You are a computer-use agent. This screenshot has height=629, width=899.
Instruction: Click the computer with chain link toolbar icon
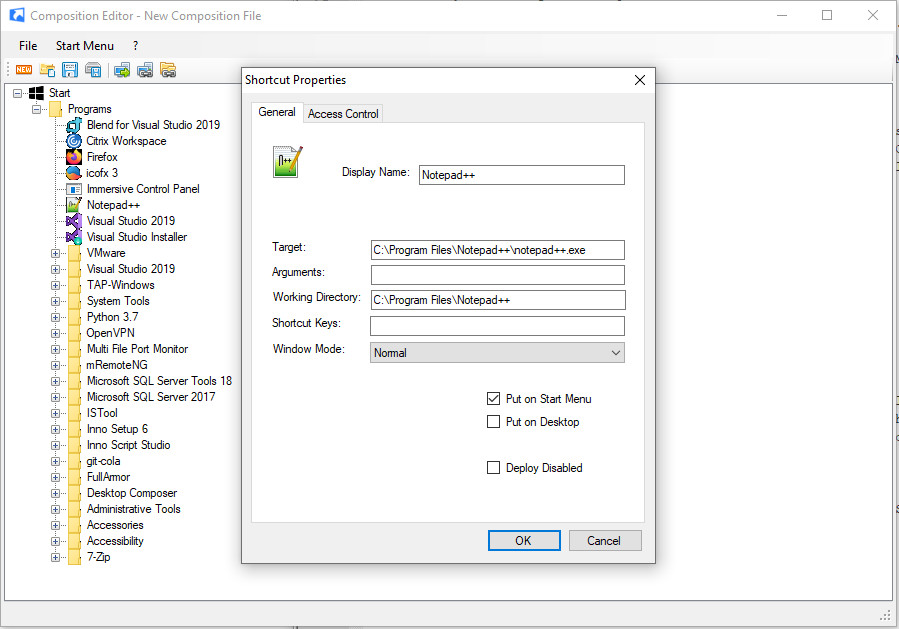click(x=145, y=70)
